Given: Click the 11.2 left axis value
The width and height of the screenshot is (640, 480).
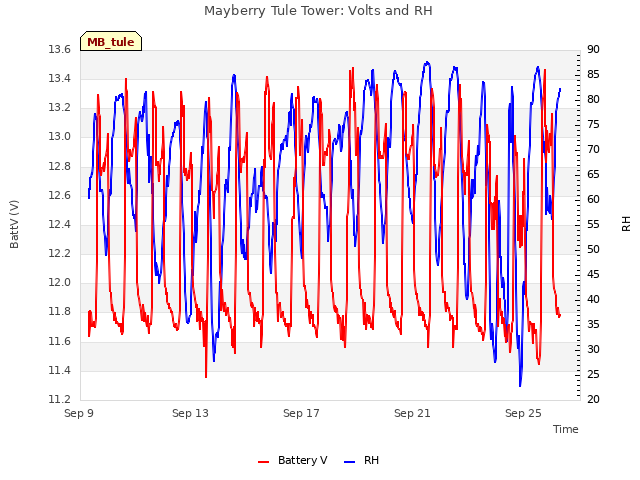Looking at the screenshot, I should click(x=60, y=399).
